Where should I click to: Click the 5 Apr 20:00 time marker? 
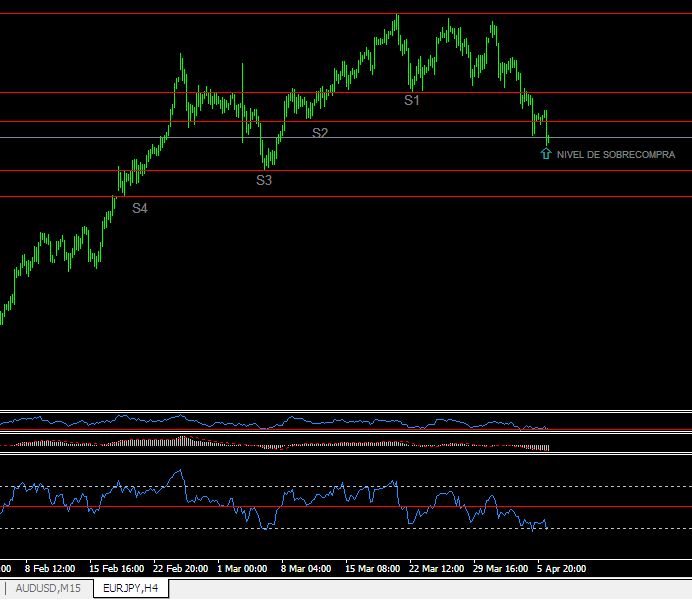[x=561, y=569]
